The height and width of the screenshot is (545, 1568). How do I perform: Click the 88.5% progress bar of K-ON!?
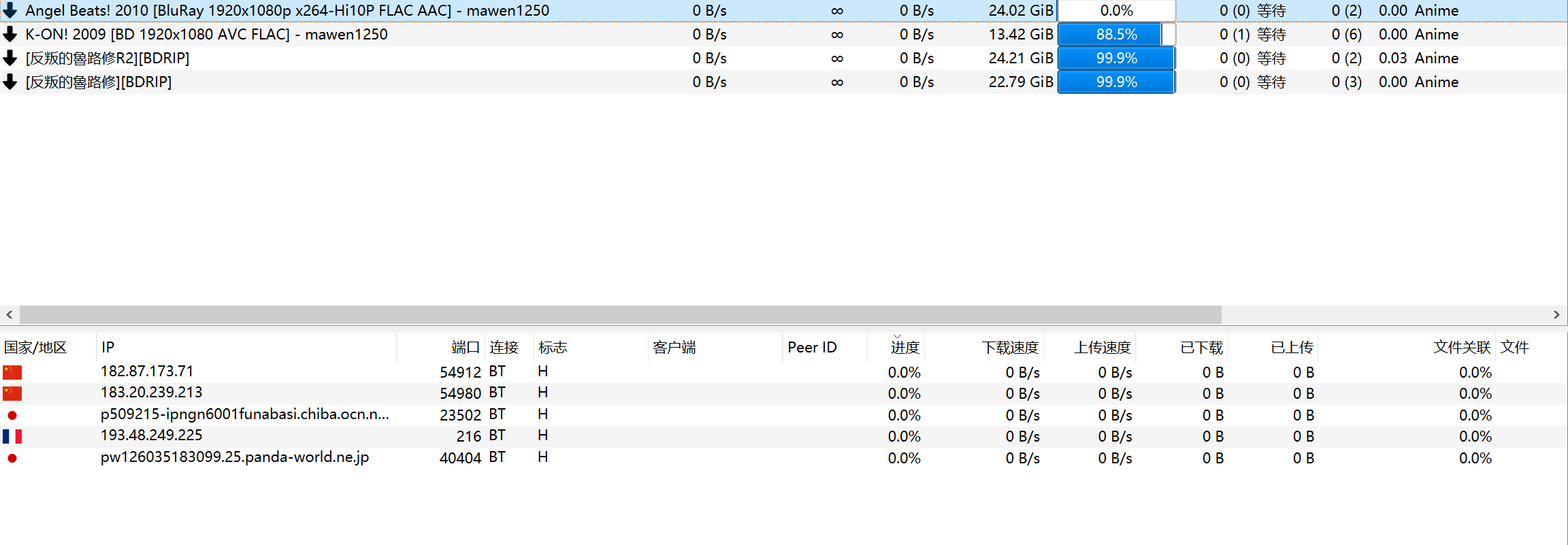1117,34
